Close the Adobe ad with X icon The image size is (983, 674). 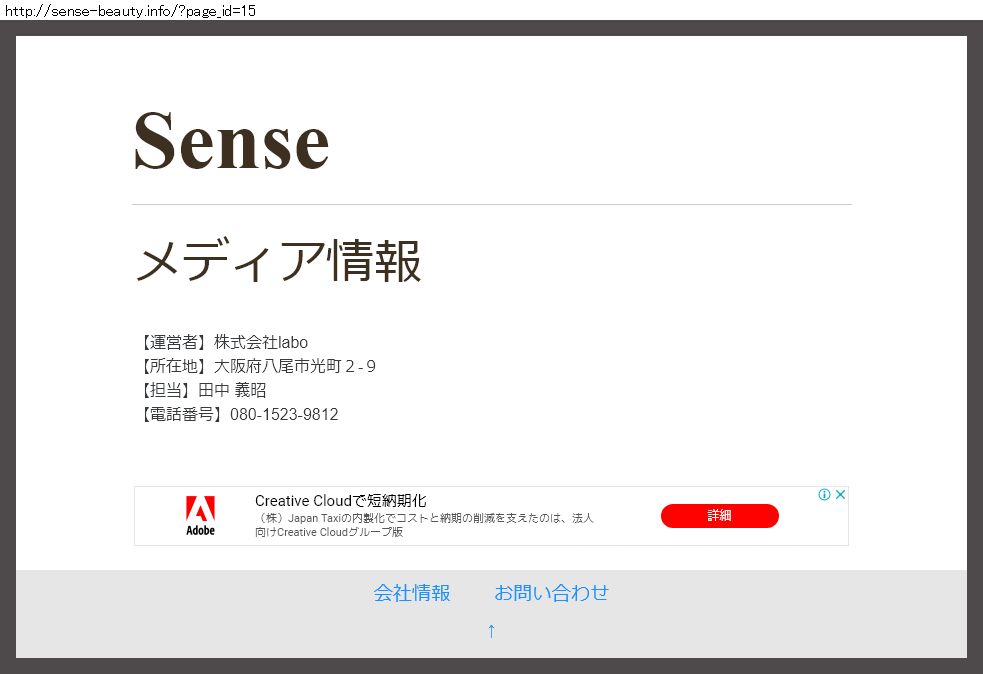click(841, 495)
